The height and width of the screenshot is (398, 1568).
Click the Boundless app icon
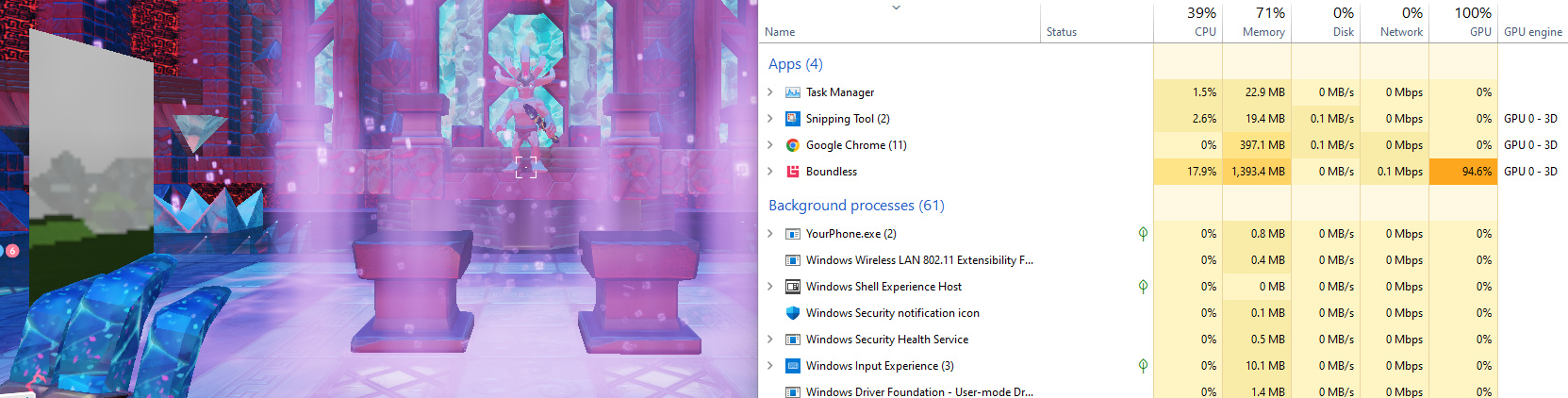click(x=793, y=172)
